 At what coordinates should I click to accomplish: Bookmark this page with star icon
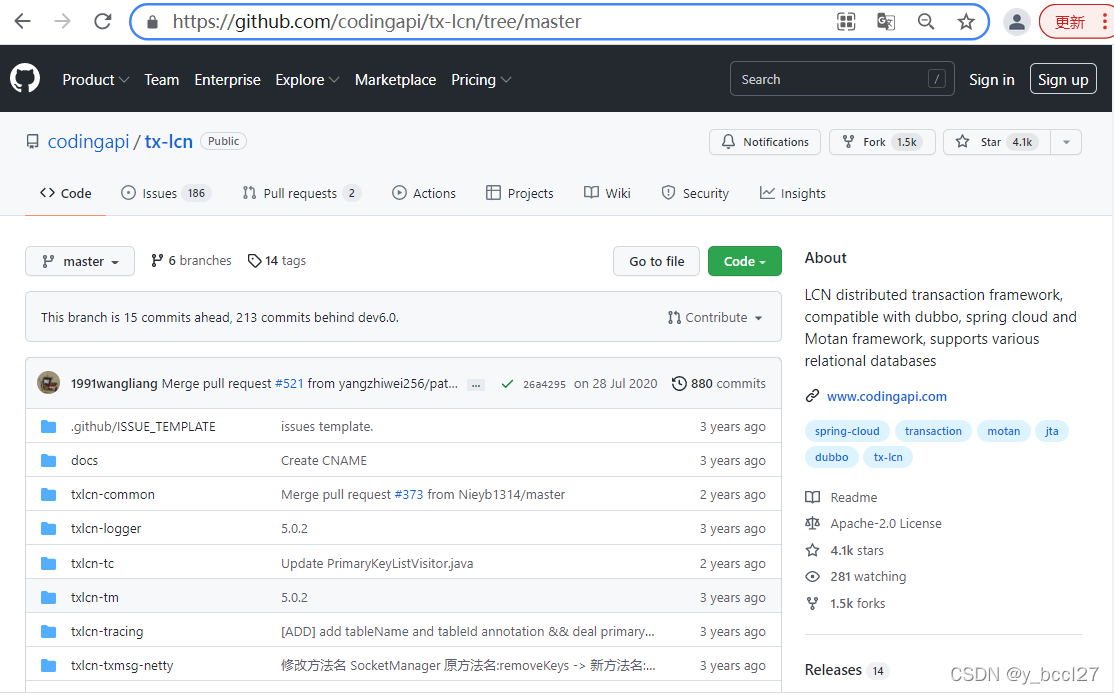coord(966,22)
